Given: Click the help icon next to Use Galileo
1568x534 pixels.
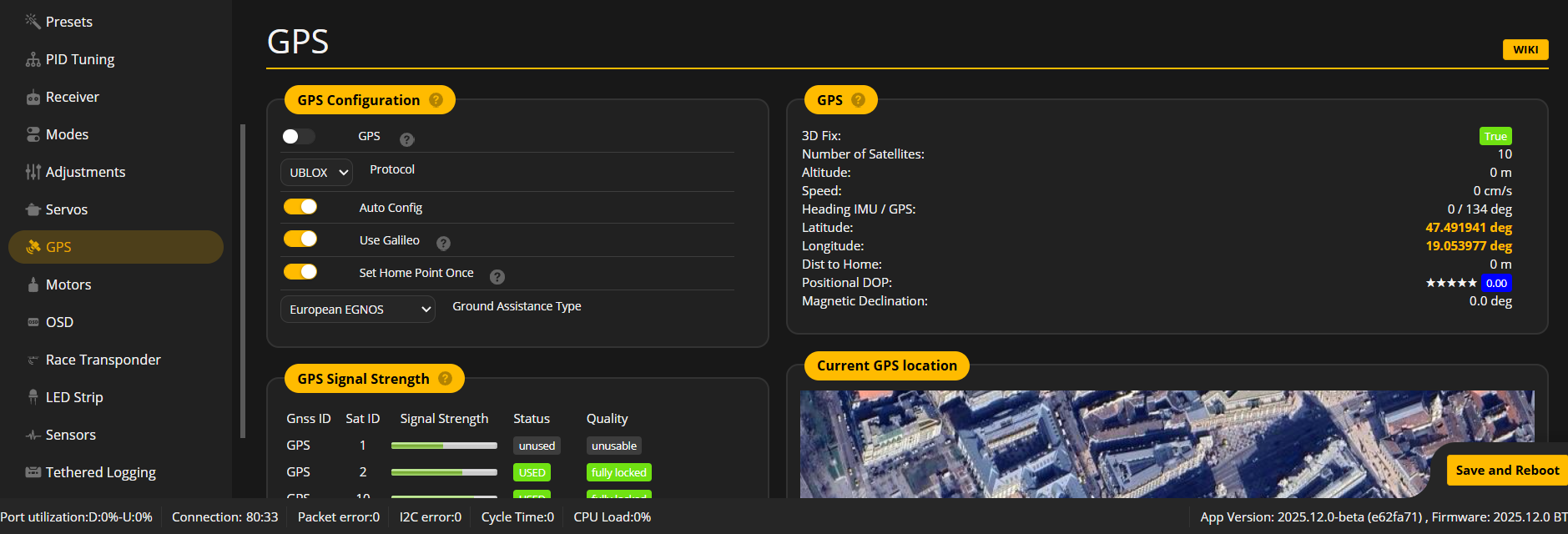Looking at the screenshot, I should point(443,243).
